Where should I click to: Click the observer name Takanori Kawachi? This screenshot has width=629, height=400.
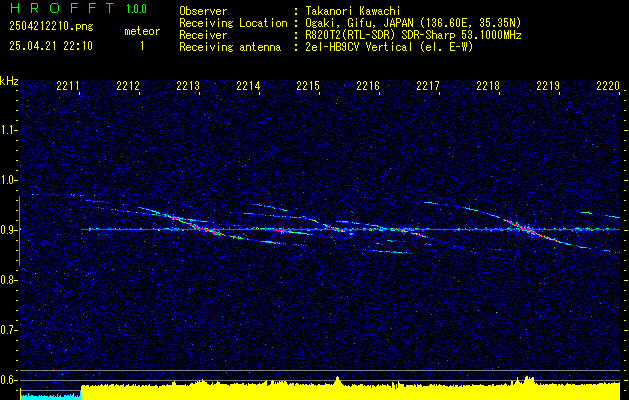click(x=353, y=11)
